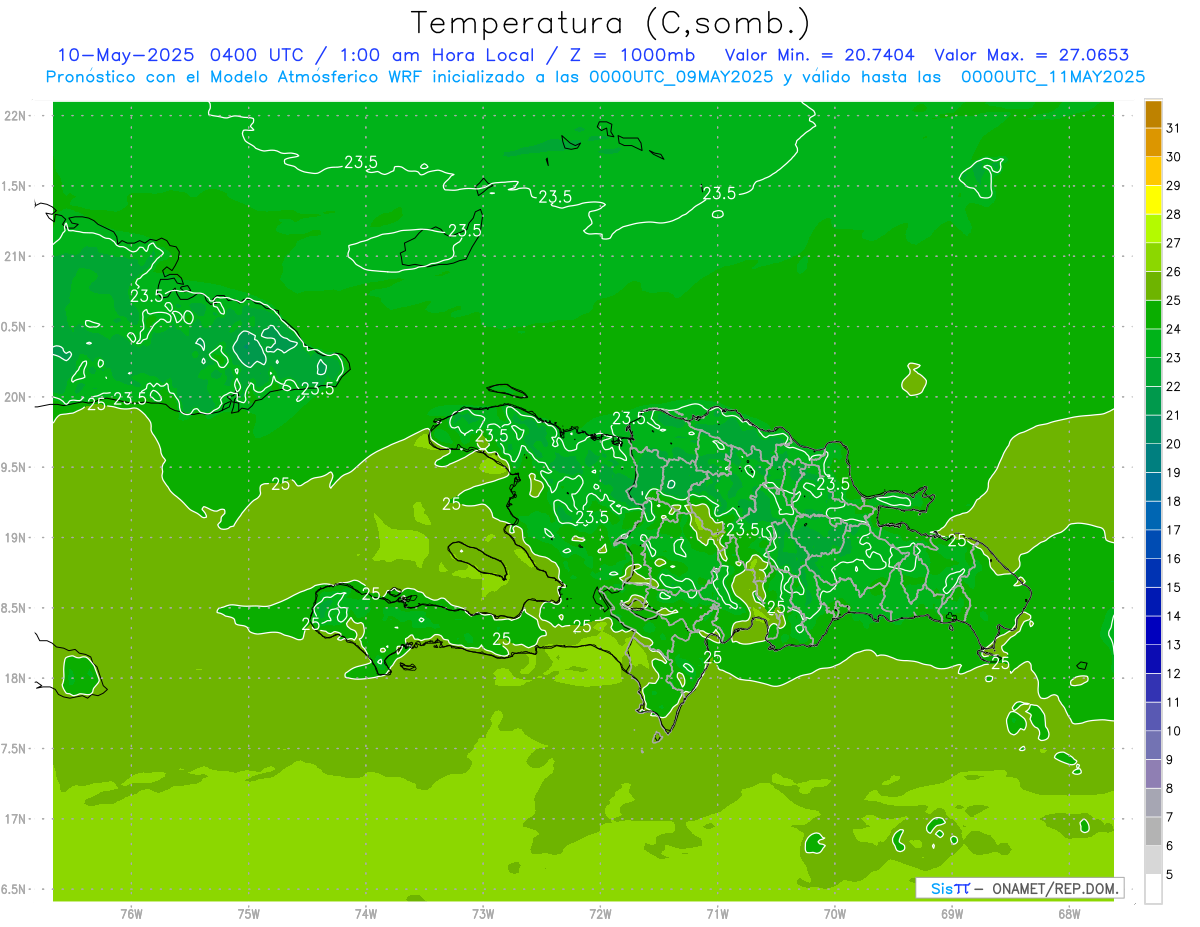Click the "21N" latitude axis label
1200x927 pixels.
17,257
